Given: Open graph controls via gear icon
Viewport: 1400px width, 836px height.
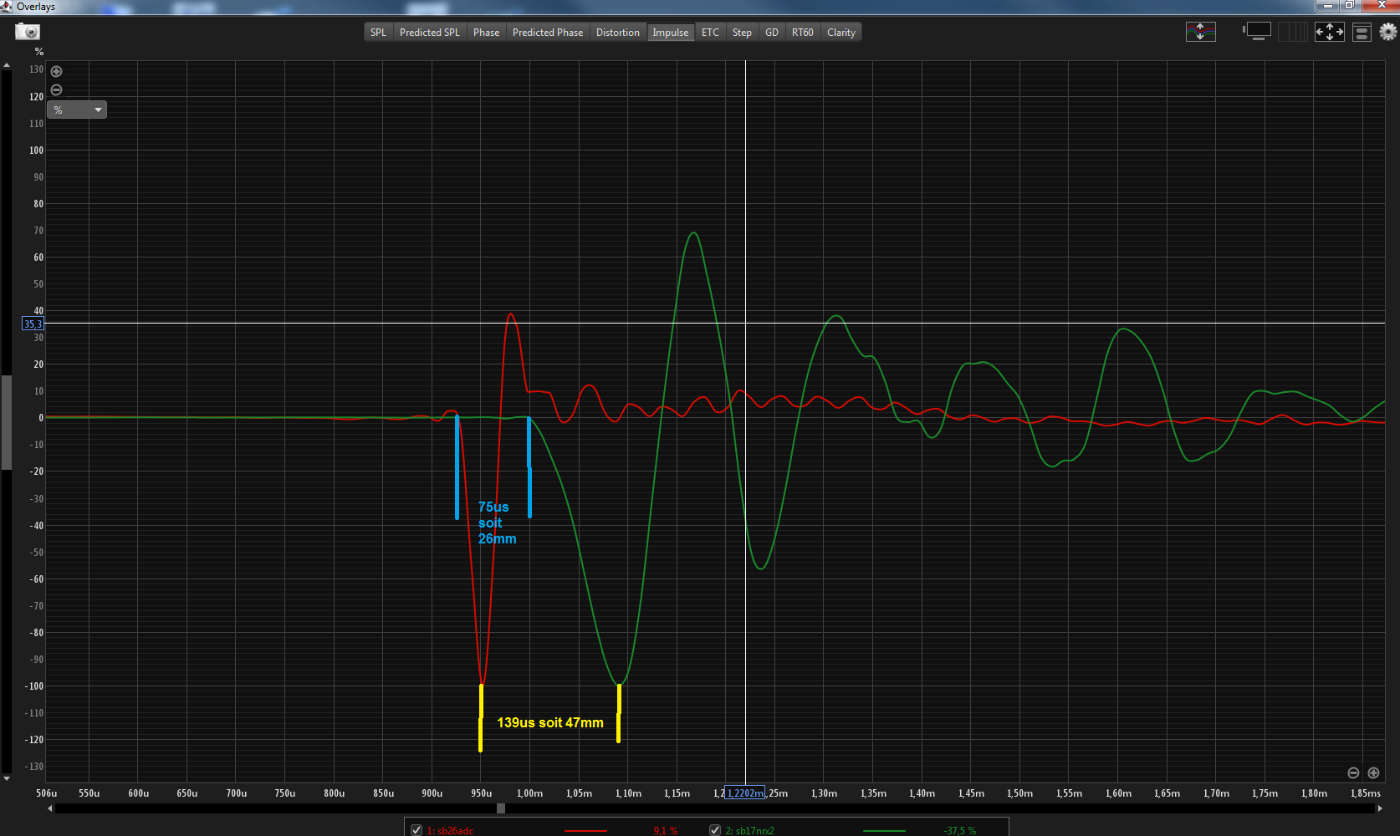Looking at the screenshot, I should coord(1387,32).
